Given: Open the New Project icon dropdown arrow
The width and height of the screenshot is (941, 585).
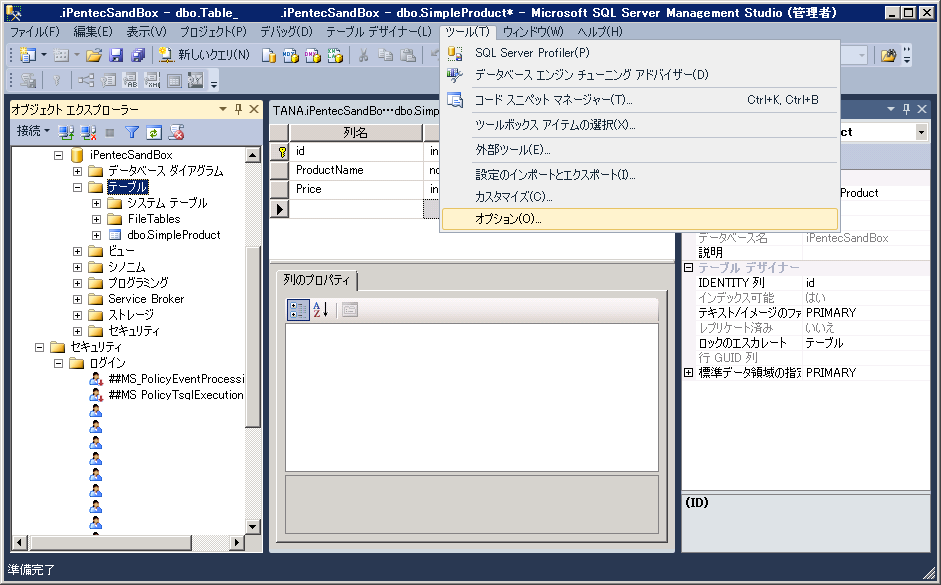Looking at the screenshot, I should (x=44, y=55).
